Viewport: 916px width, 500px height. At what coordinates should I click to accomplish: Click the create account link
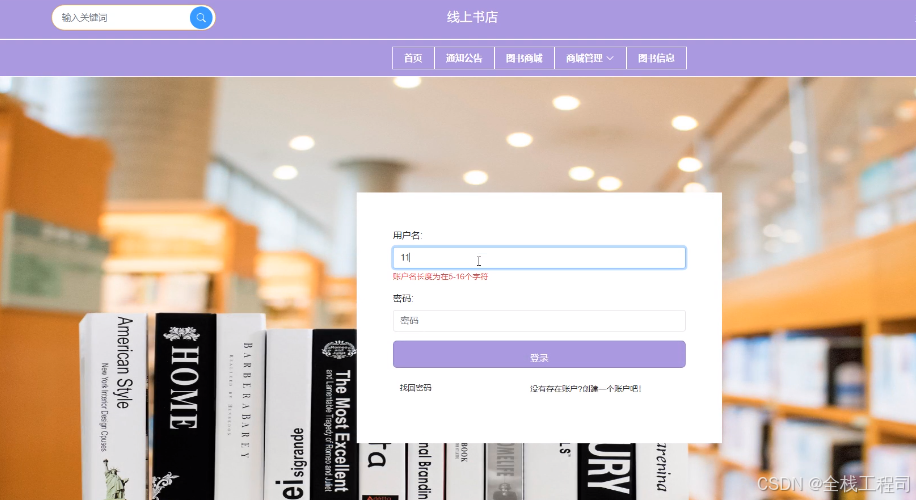(585, 388)
